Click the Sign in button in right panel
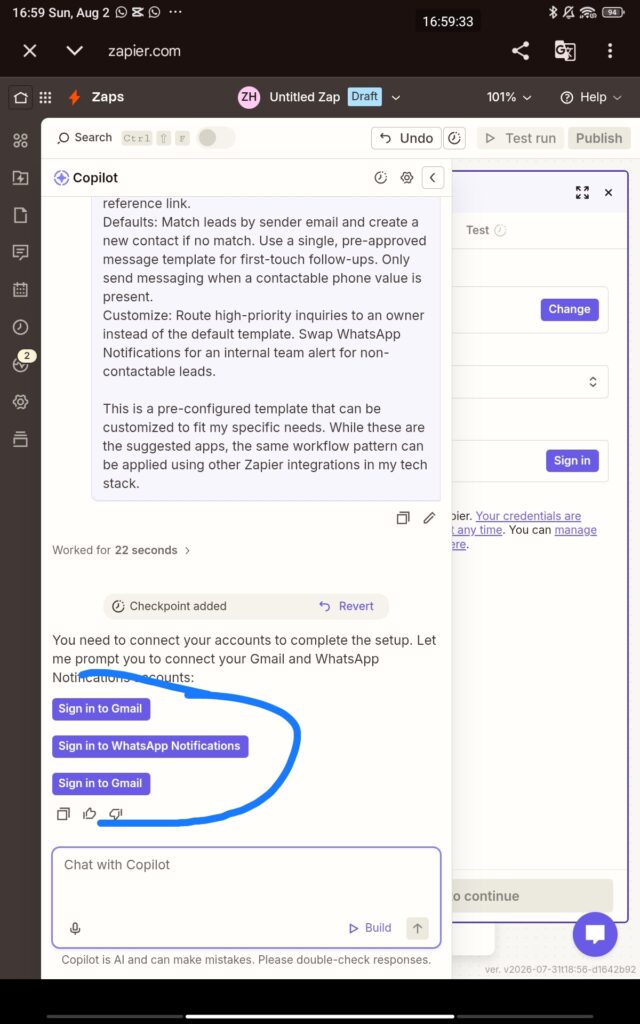The image size is (640, 1024). coord(572,461)
